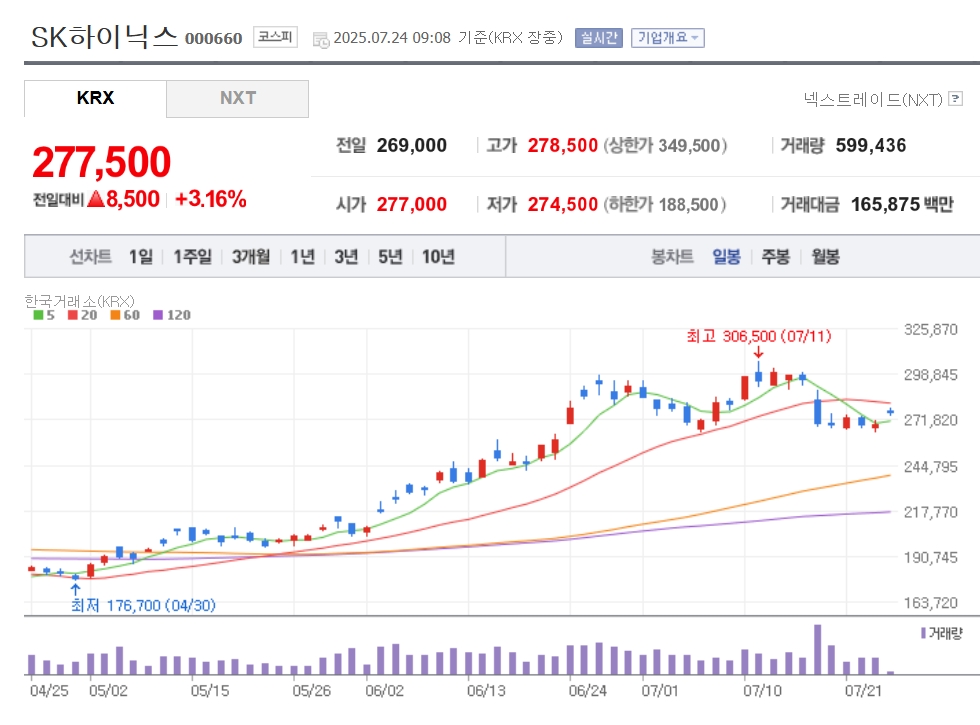Select the green 5-day moving average legend
This screenshot has width=980, height=725.
pos(44,315)
